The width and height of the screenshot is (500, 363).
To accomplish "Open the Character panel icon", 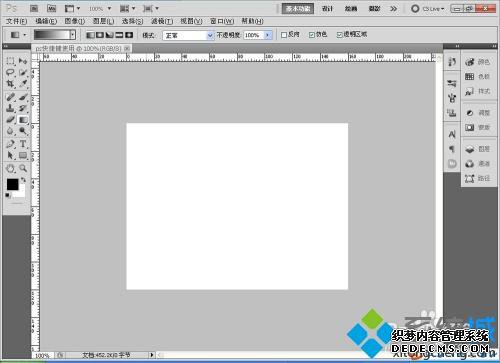I will point(452,134).
